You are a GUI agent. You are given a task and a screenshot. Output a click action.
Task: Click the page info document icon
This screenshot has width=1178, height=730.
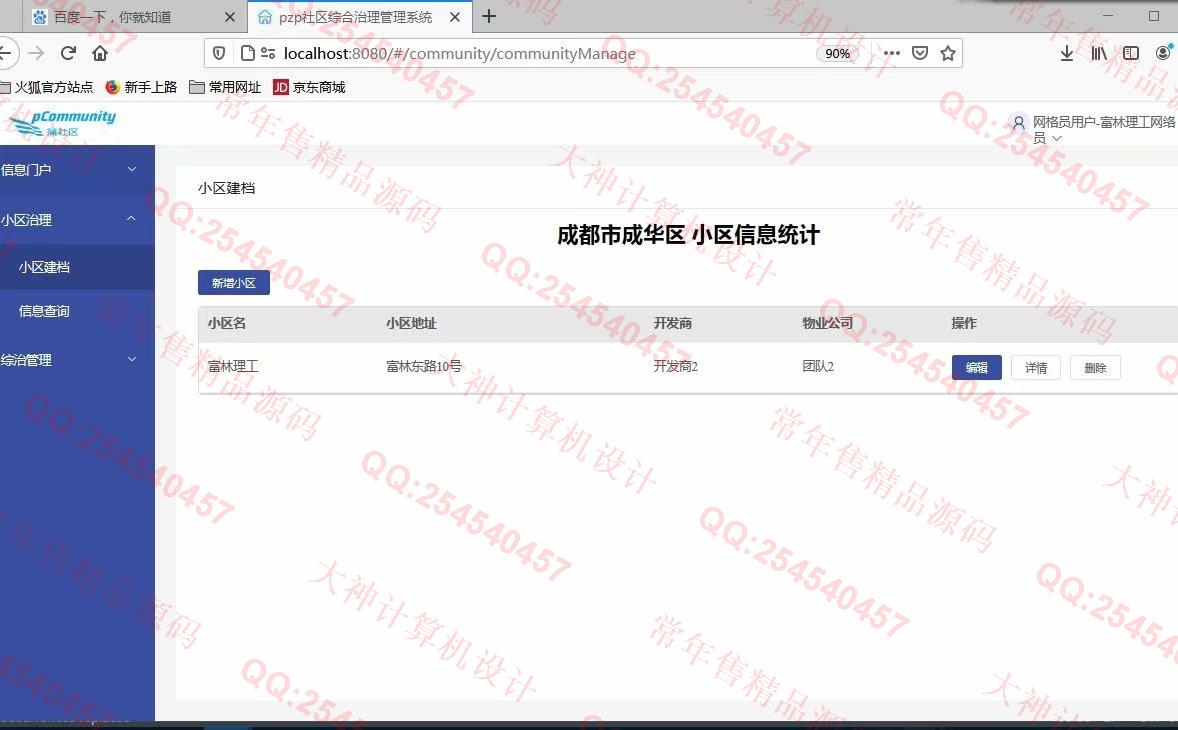[247, 53]
